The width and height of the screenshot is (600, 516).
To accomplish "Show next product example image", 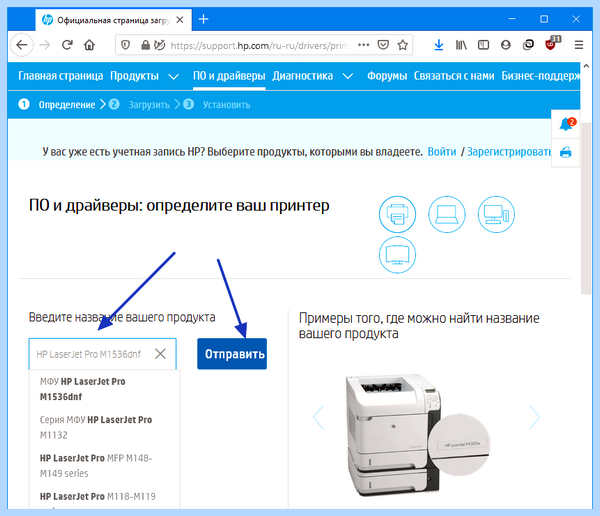I will (534, 417).
